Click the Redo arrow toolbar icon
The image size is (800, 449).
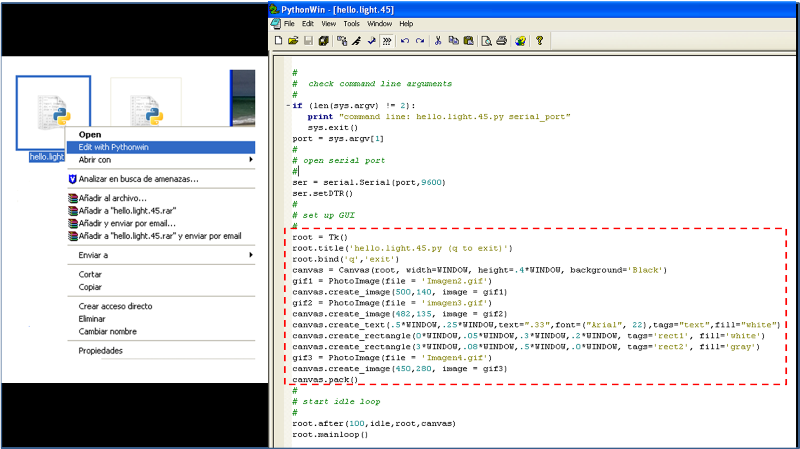[x=419, y=41]
